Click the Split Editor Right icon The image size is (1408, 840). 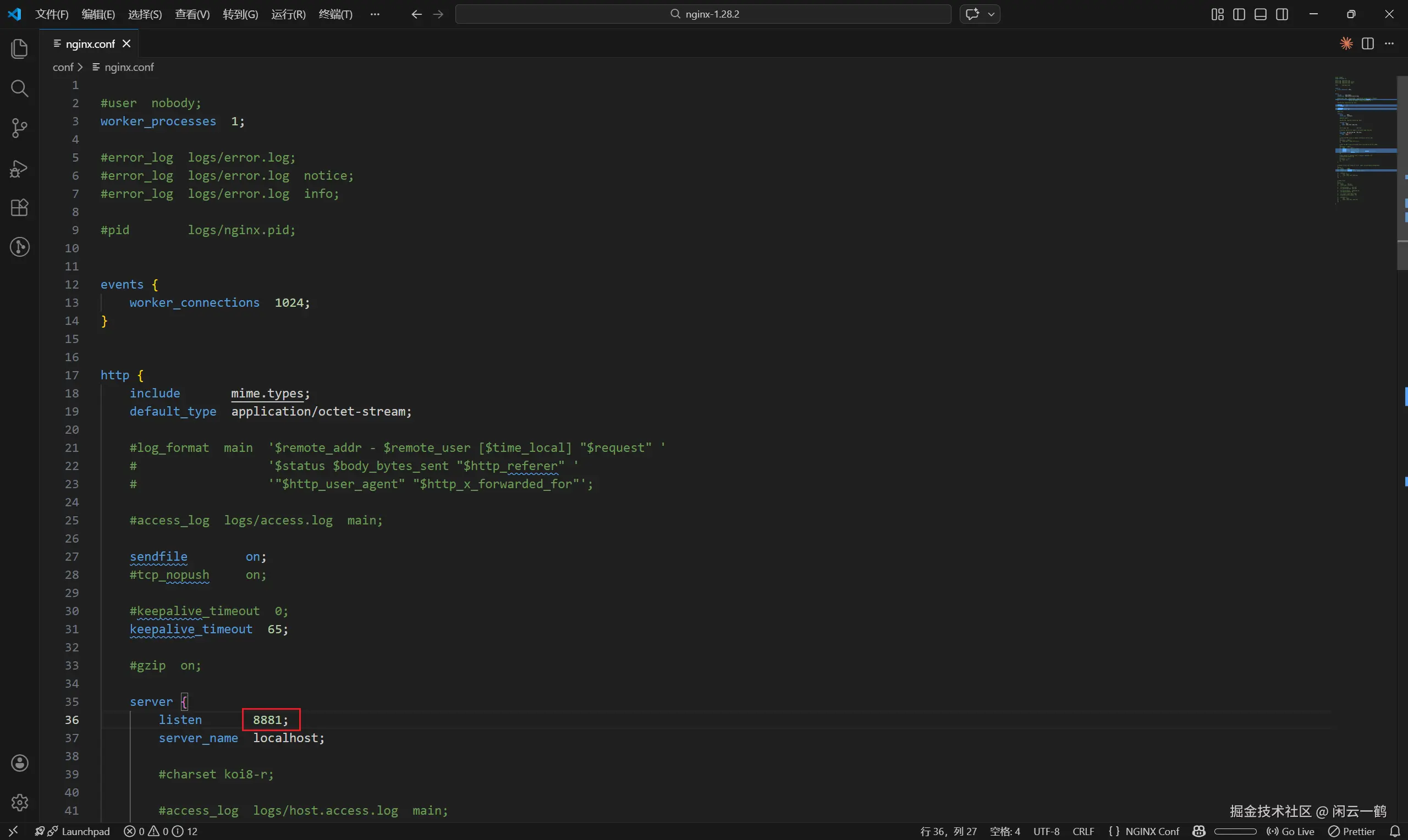1368,43
